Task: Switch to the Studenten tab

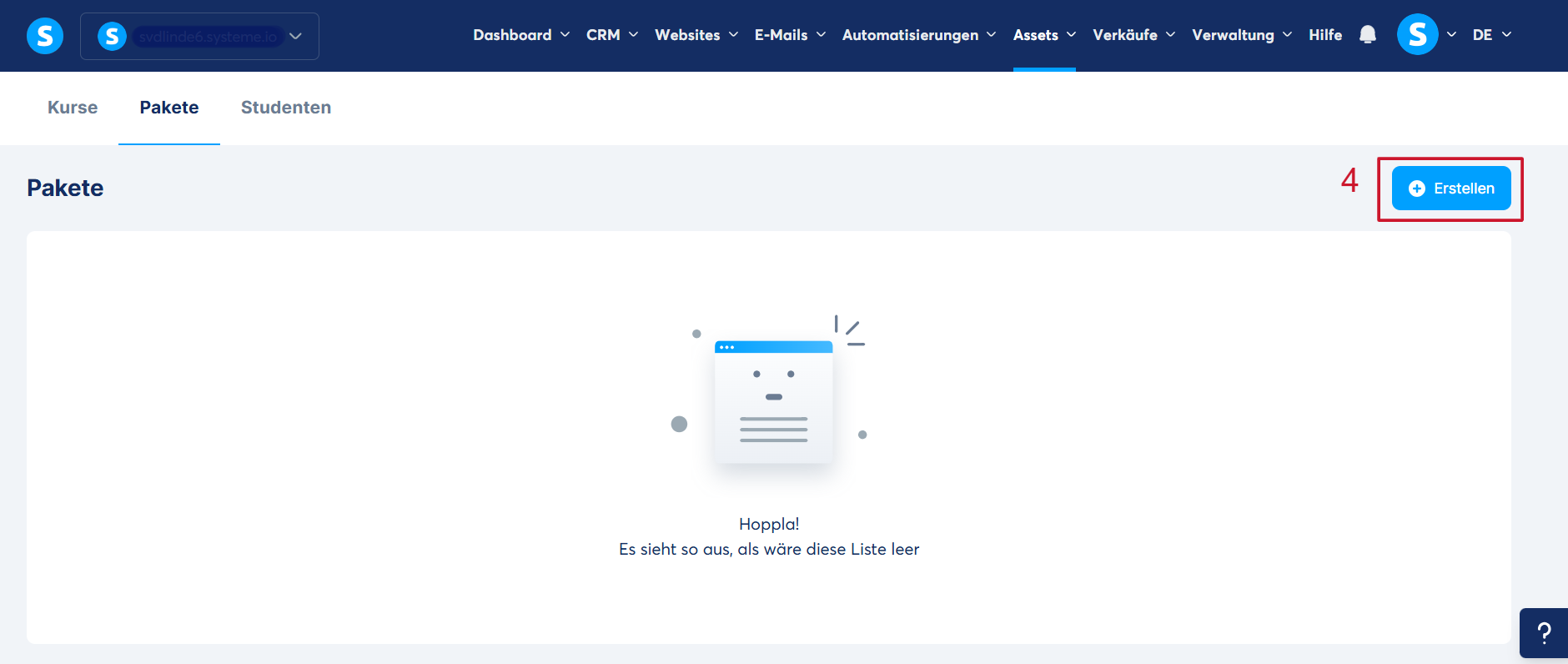Action: [286, 108]
